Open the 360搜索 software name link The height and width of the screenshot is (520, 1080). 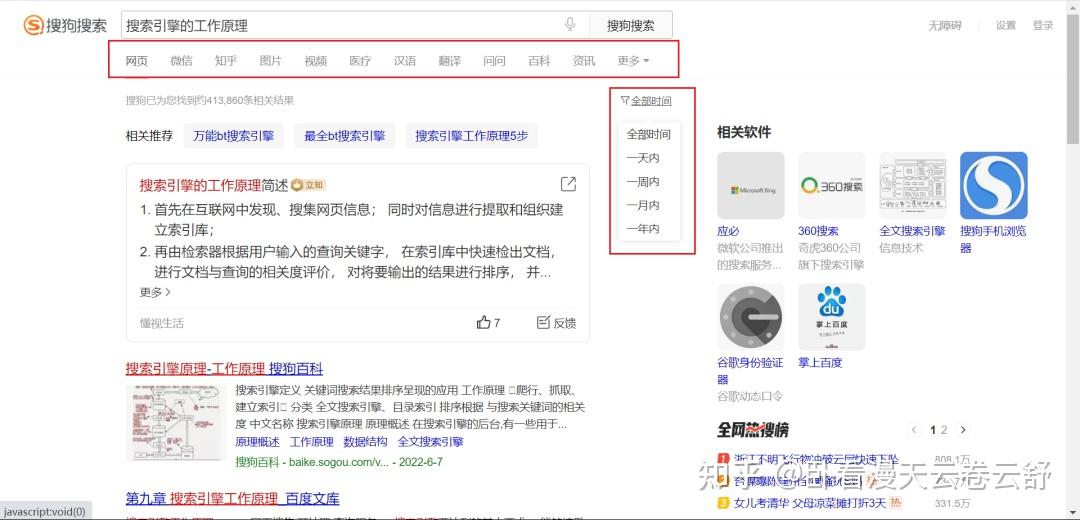818,231
